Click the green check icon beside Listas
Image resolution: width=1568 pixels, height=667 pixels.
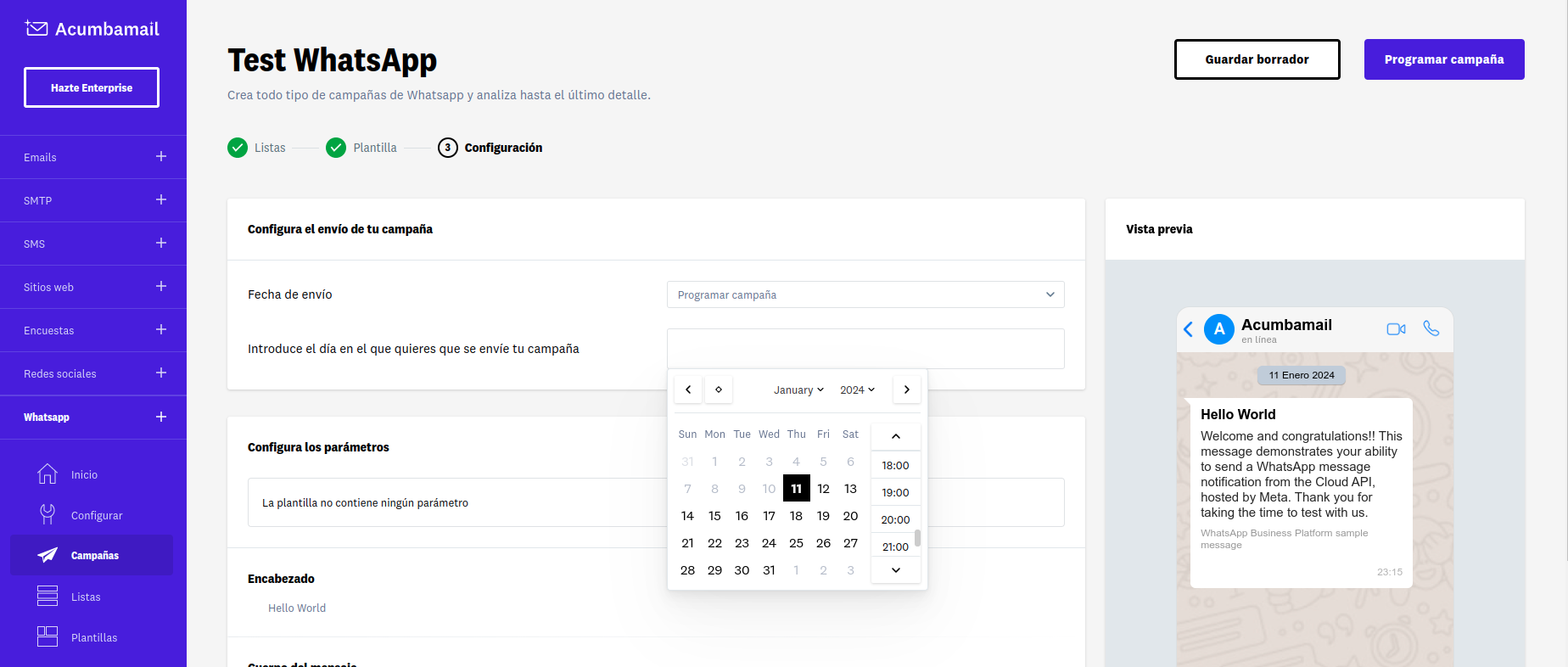coord(238,148)
